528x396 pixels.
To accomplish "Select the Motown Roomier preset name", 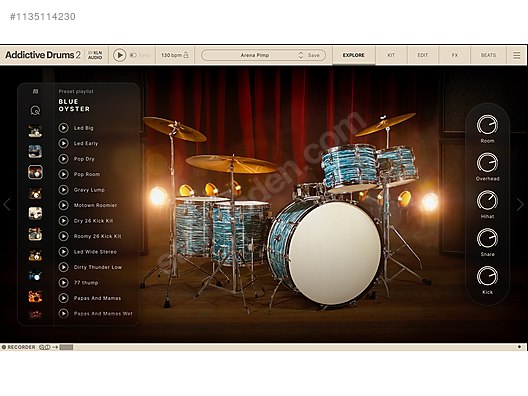I will pyautogui.click(x=95, y=205).
